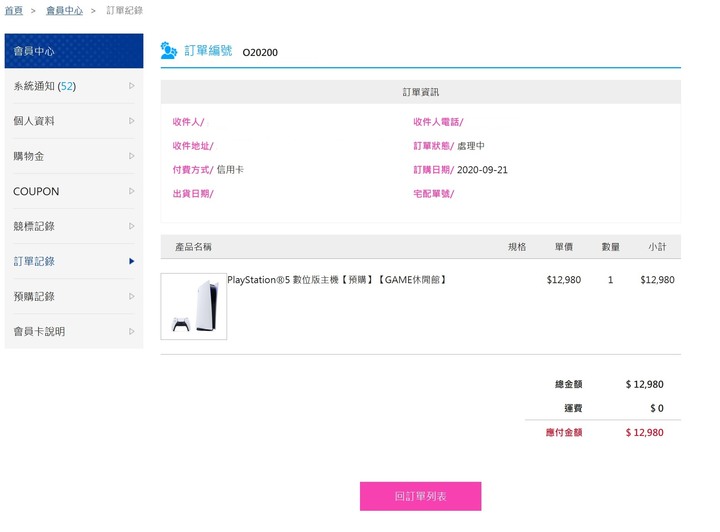
Task: Open 預購記錄 sidebar item
Action: (x=74, y=297)
